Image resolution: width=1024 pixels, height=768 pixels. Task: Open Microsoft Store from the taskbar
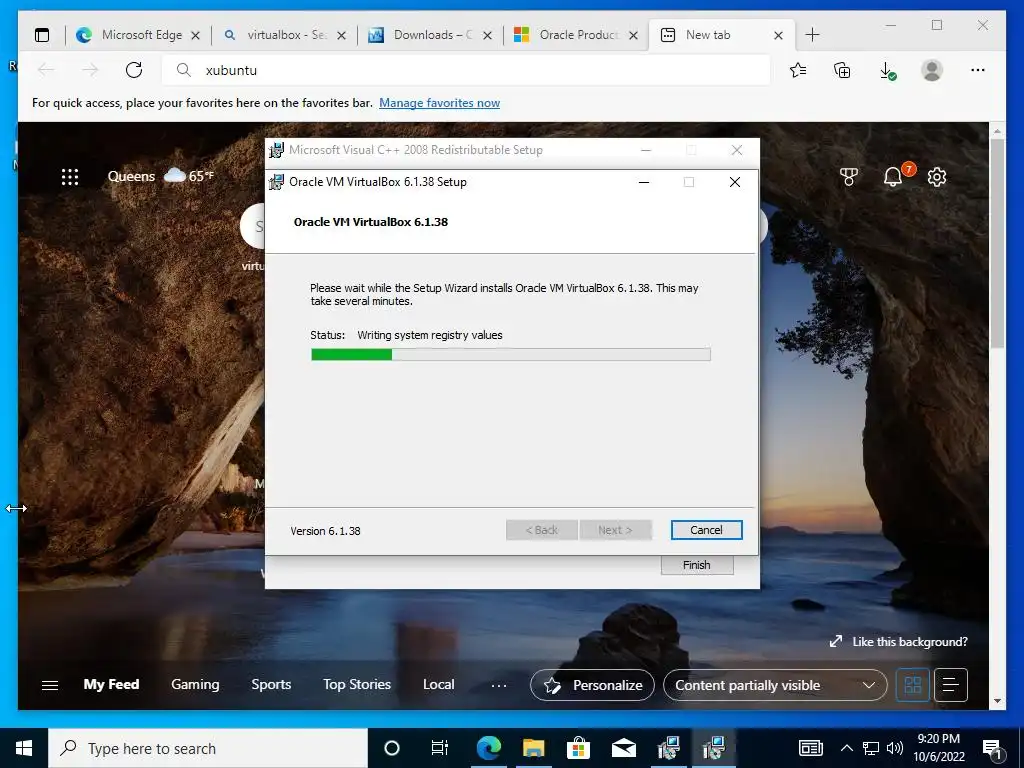579,748
